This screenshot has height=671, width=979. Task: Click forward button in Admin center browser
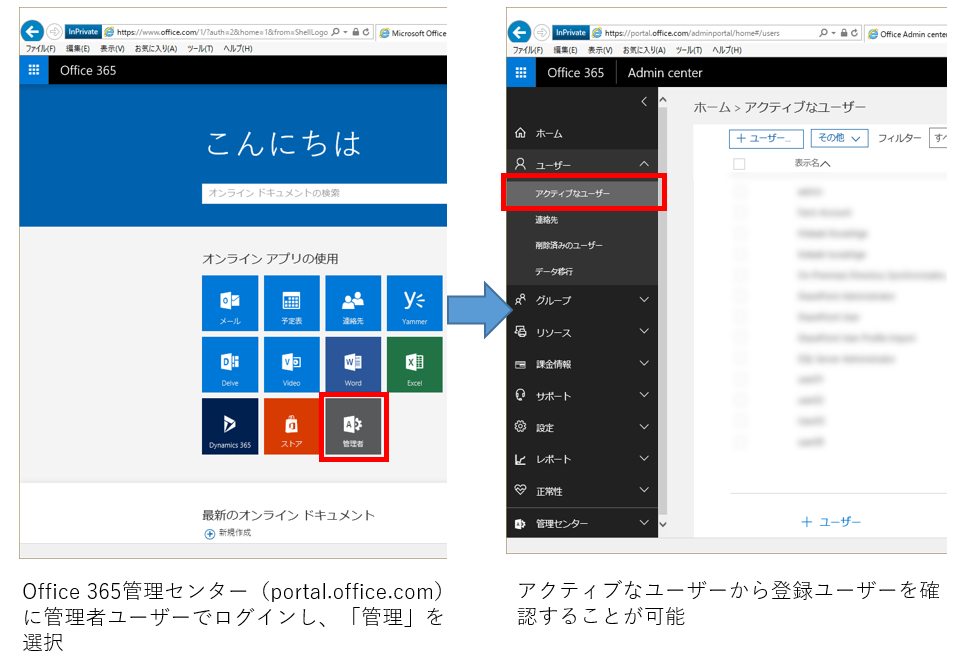[x=542, y=32]
